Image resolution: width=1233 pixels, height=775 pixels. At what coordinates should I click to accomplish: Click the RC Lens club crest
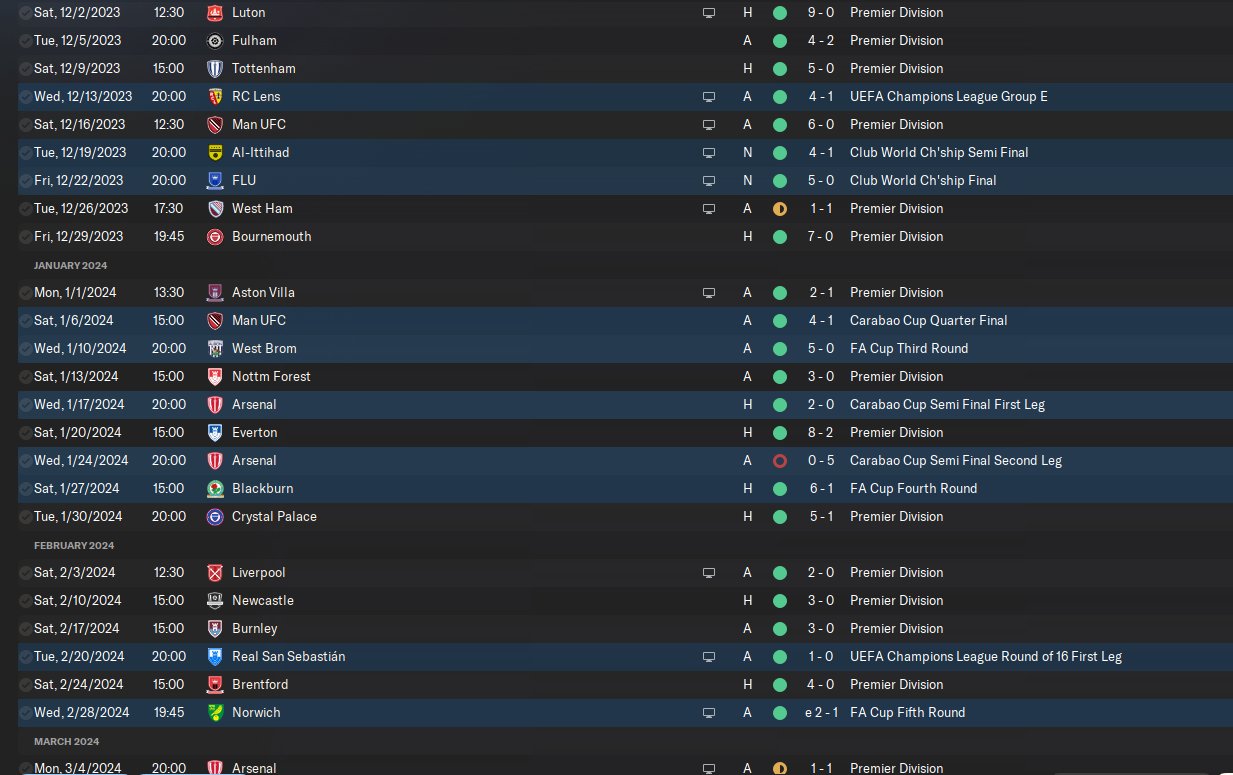coord(214,97)
